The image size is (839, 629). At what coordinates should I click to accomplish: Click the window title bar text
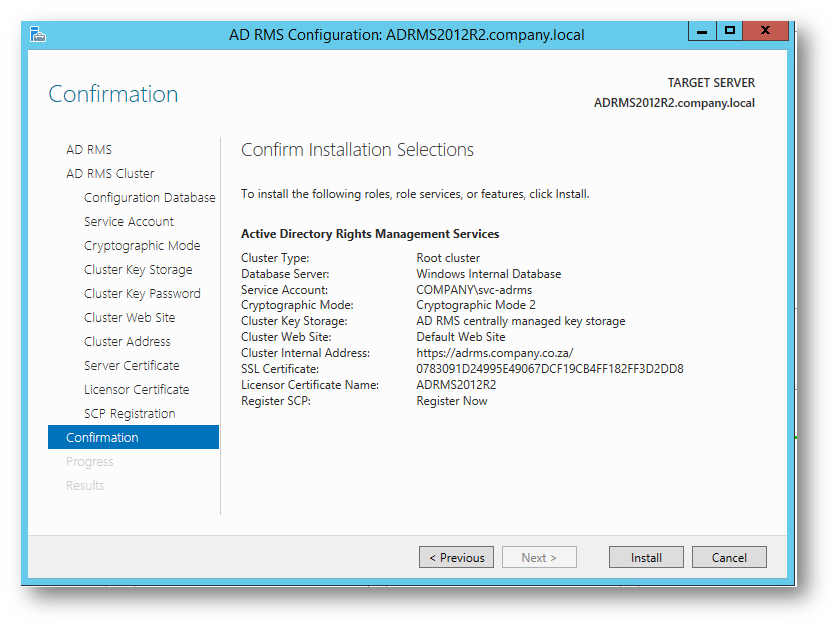[x=406, y=35]
